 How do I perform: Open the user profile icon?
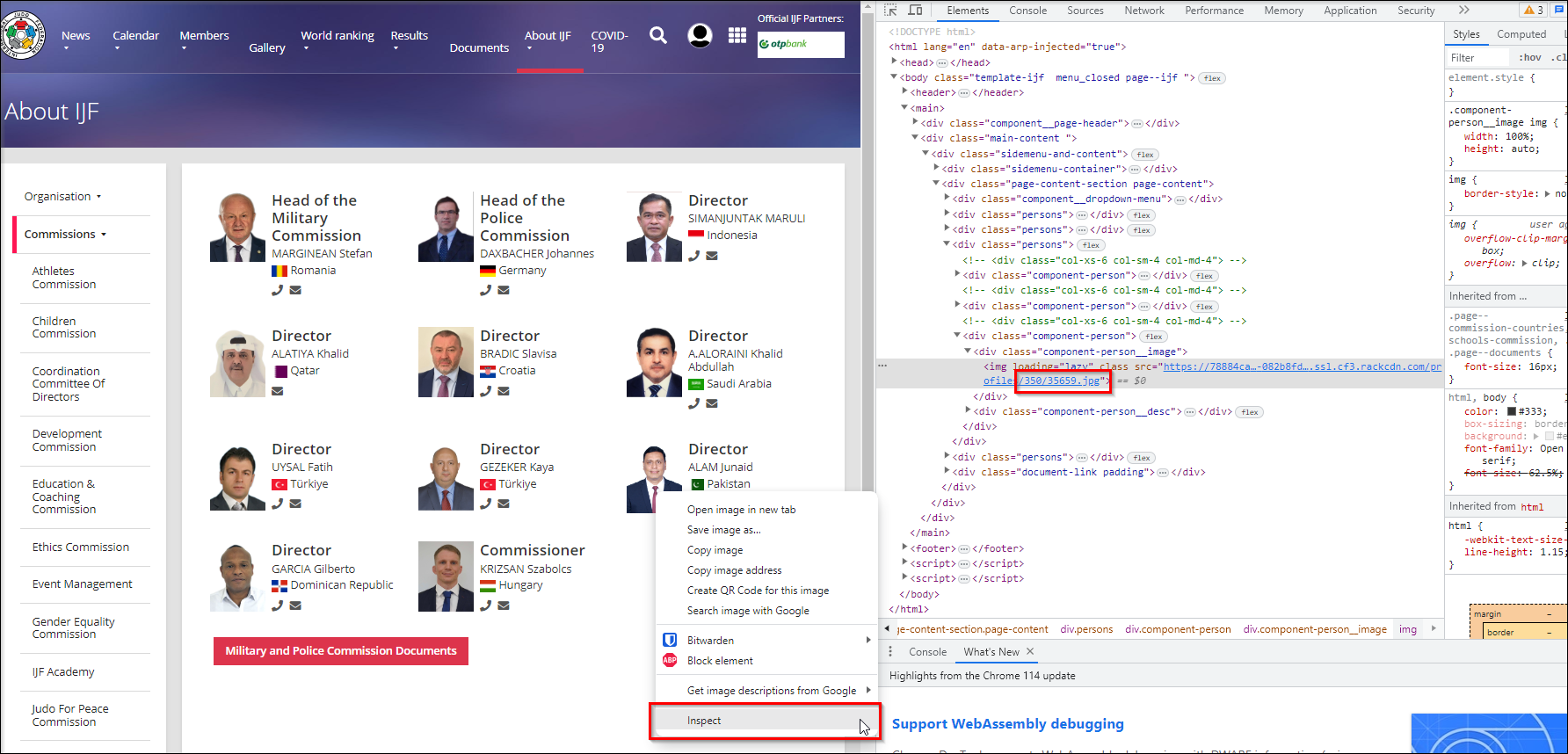coord(700,35)
